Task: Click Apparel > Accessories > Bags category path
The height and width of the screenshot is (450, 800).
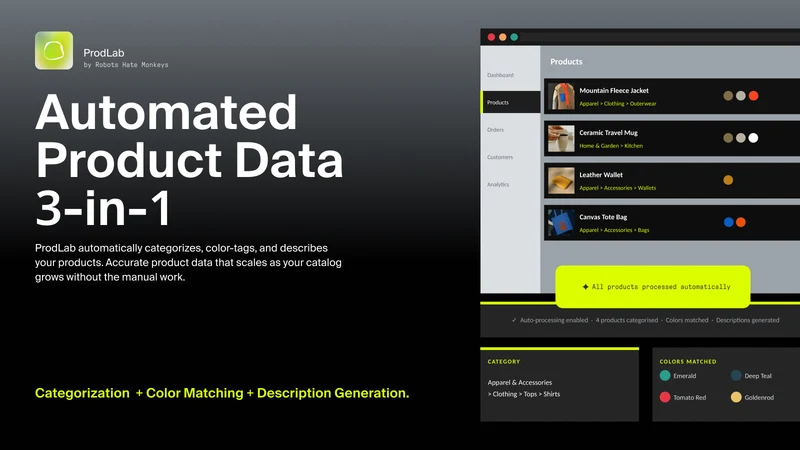Action: coord(614,230)
